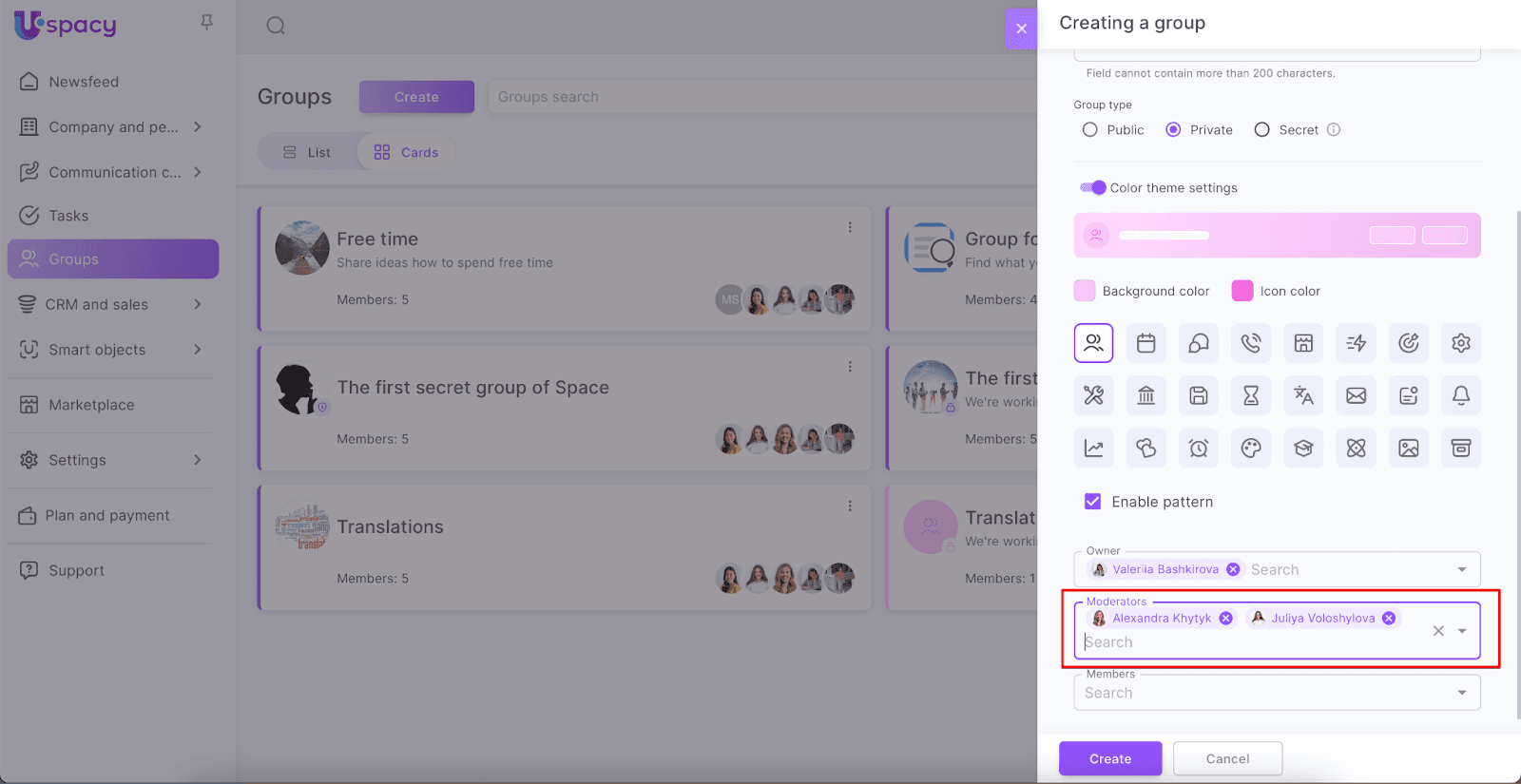Pick the color palette icon
This screenshot has height=784, width=1521.
1251,448
